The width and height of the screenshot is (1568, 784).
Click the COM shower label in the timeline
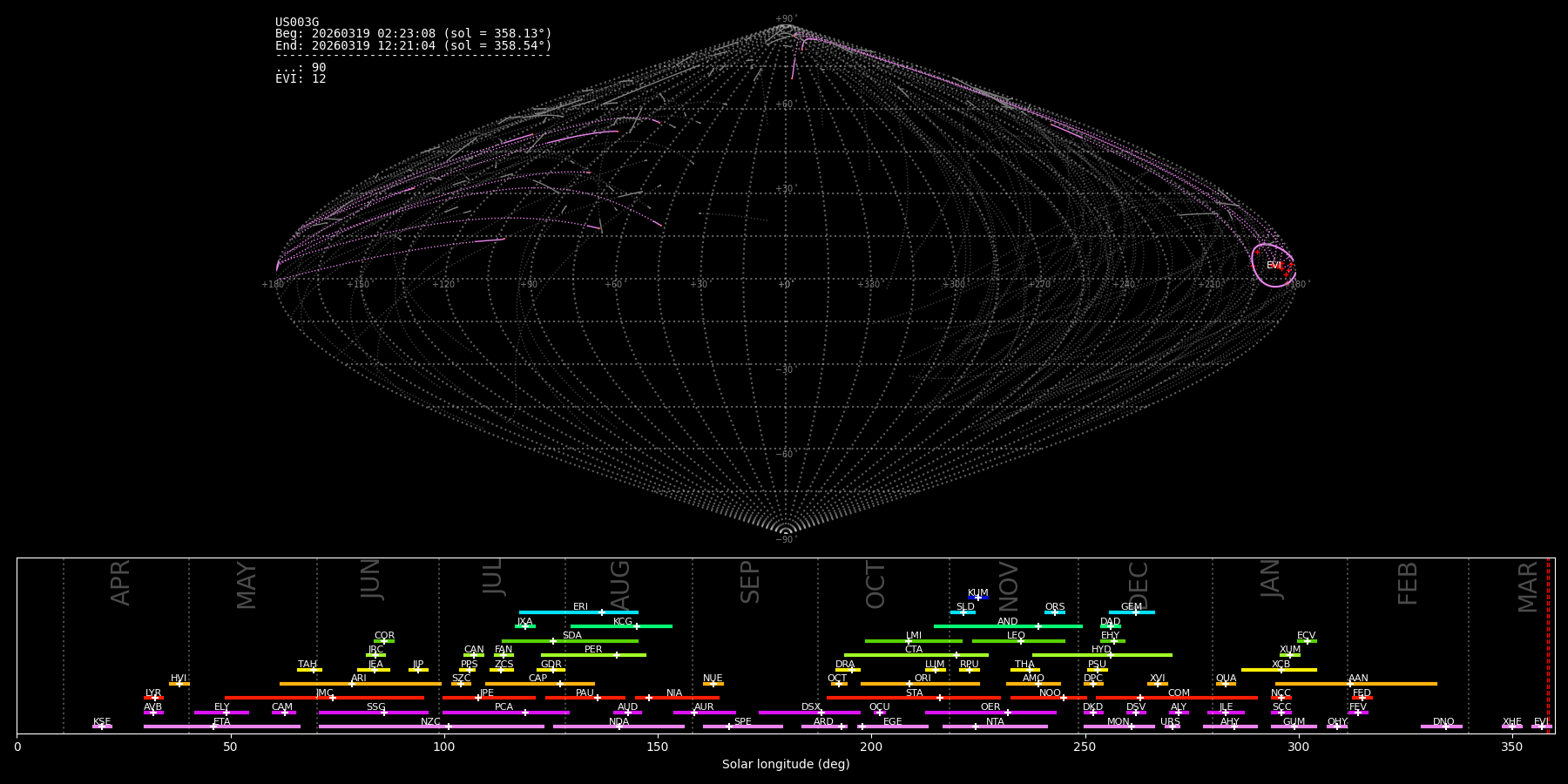pos(1179,693)
